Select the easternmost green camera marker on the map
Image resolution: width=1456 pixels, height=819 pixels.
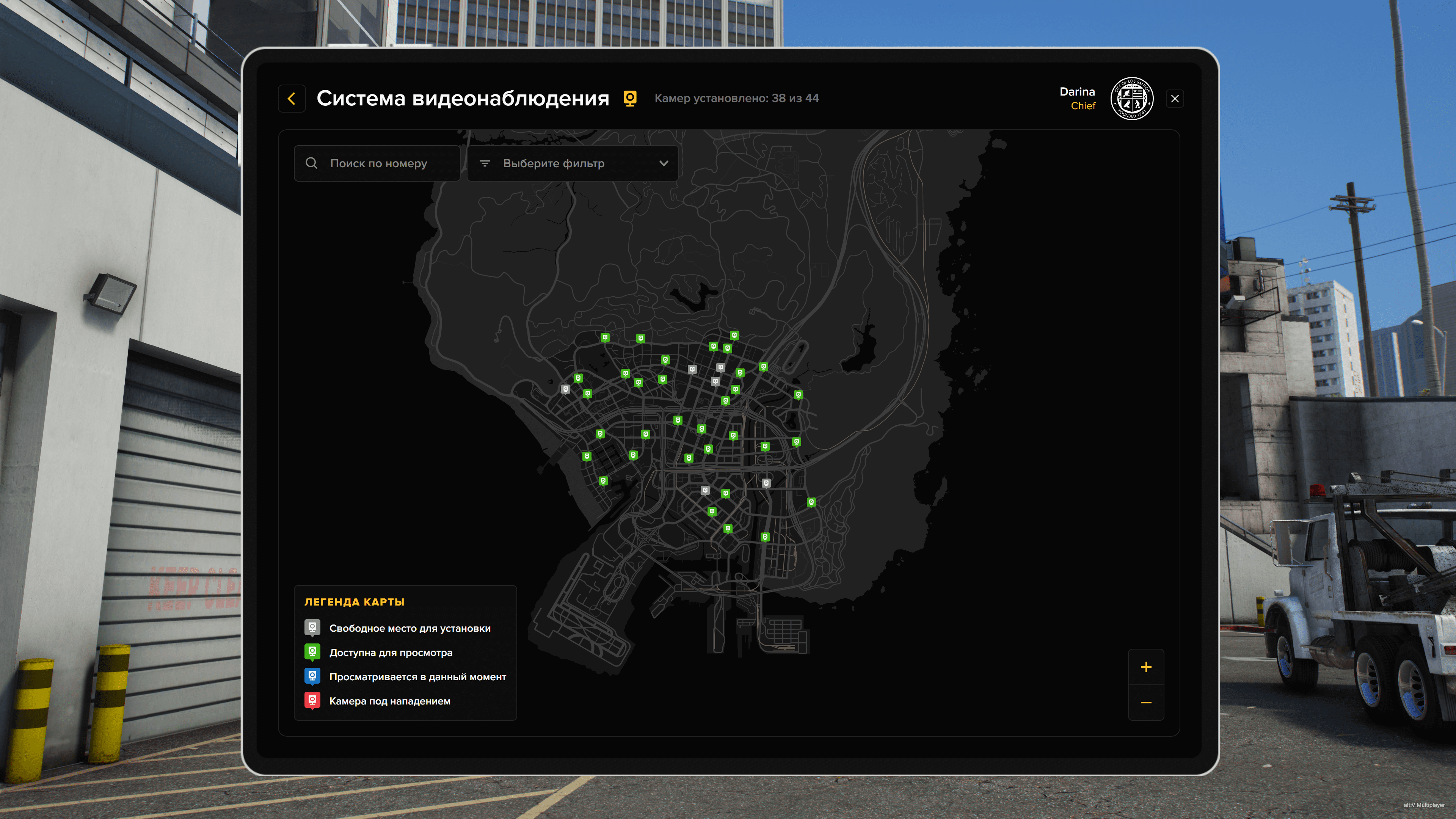click(811, 502)
